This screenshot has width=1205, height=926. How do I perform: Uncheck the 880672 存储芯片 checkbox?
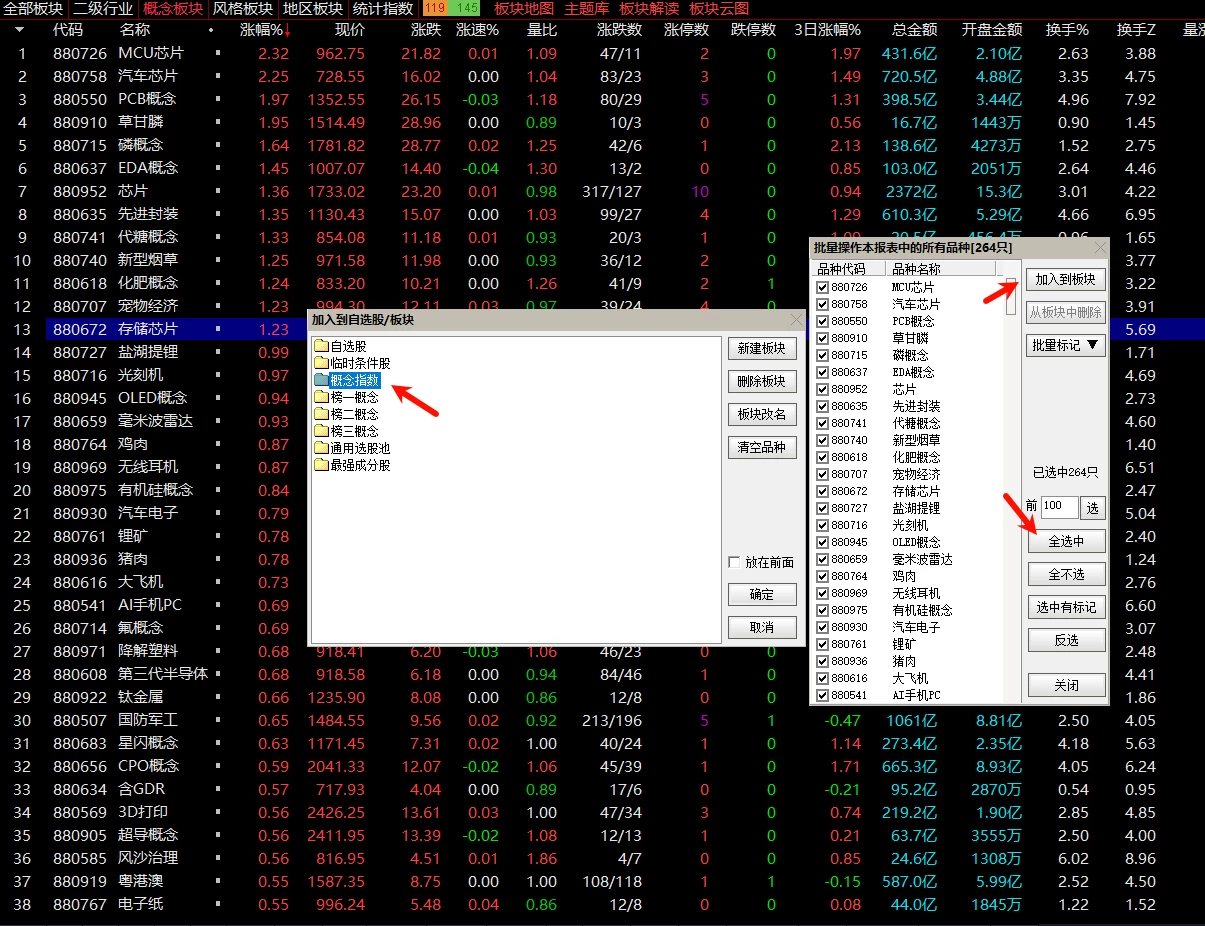pos(823,491)
